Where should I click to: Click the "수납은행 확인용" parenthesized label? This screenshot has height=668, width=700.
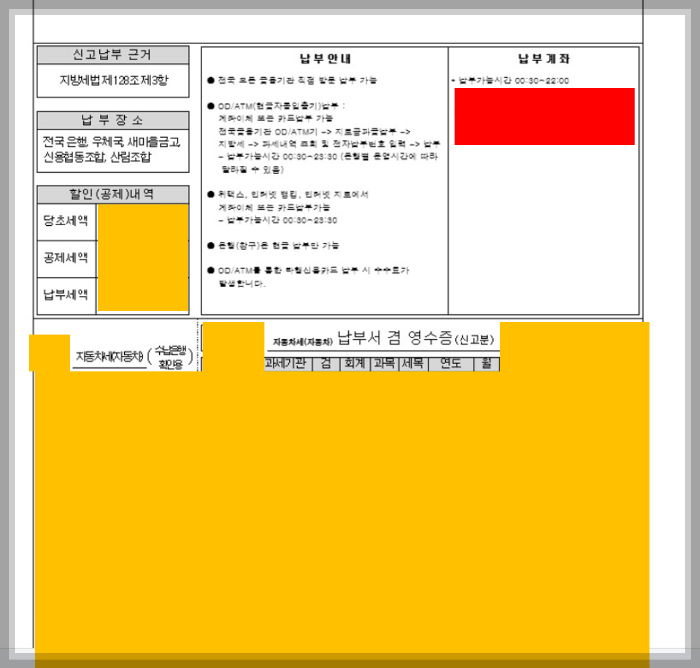click(171, 357)
